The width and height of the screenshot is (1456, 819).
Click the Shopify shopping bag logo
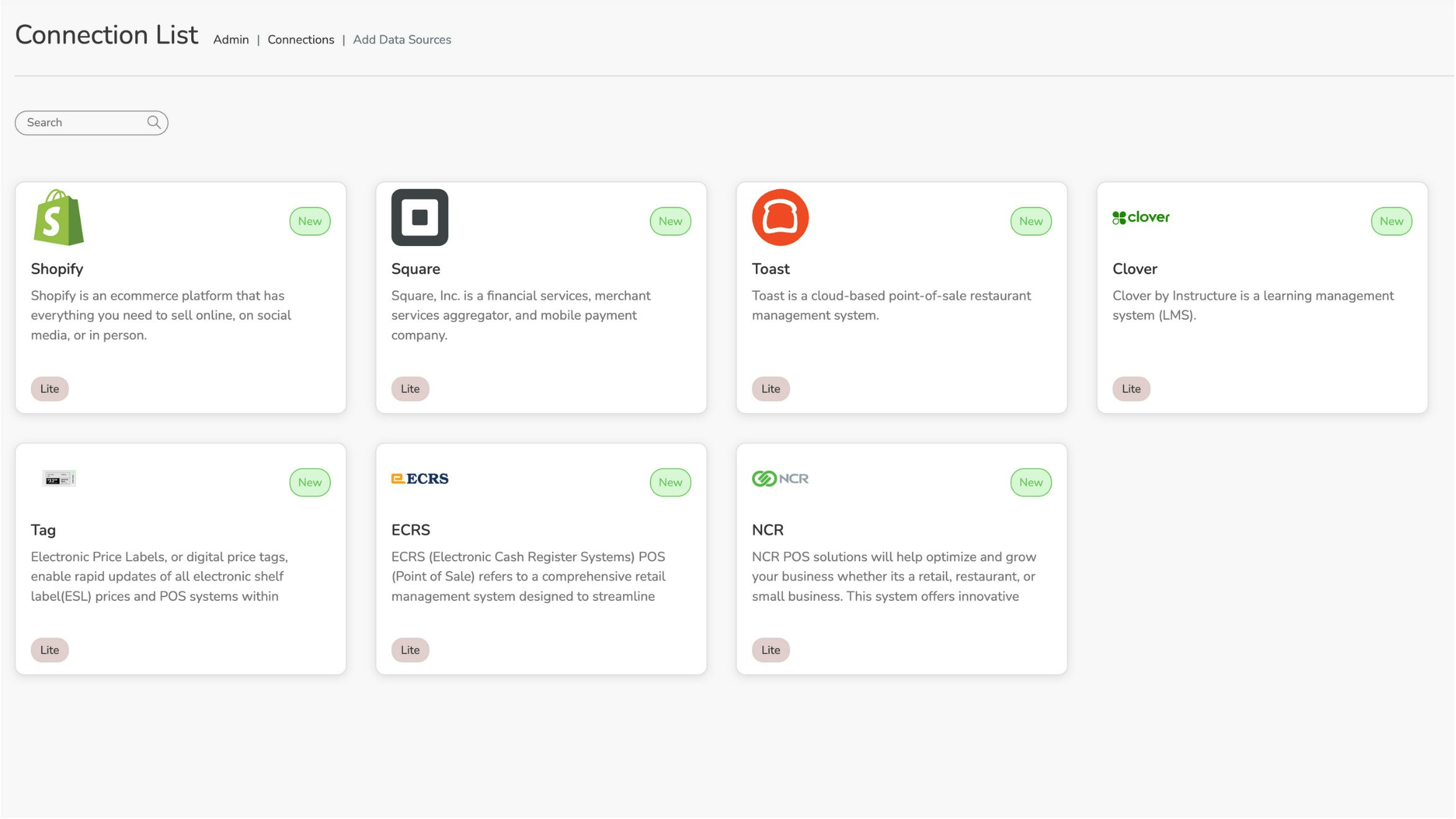[58, 217]
